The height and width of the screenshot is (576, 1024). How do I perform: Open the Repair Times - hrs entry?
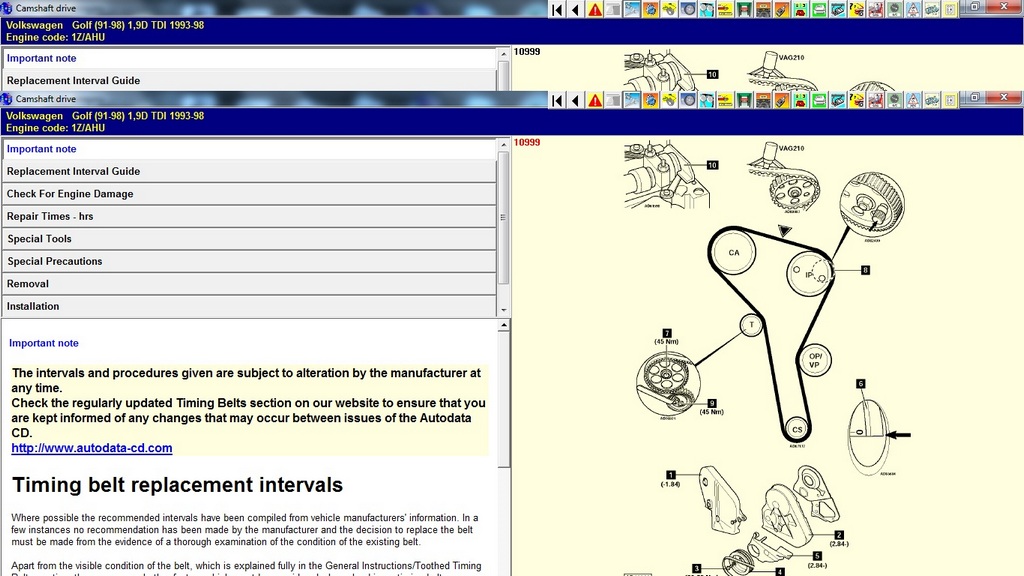(x=249, y=216)
